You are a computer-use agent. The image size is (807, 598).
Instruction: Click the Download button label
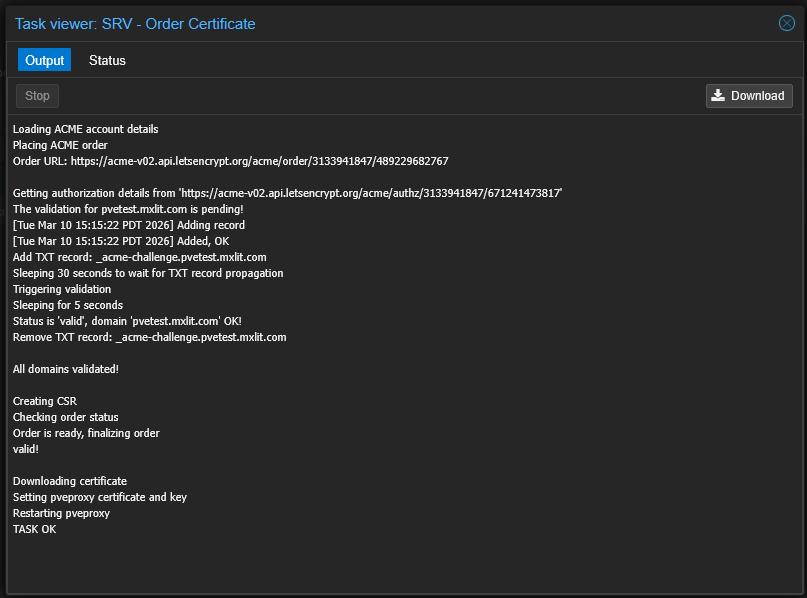pyautogui.click(x=757, y=96)
